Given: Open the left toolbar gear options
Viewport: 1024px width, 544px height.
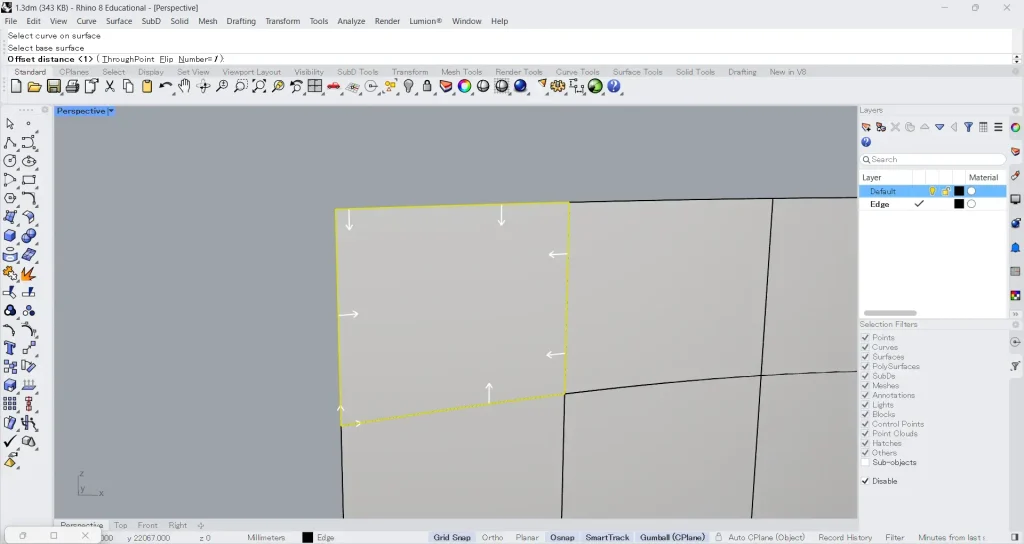Looking at the screenshot, I should point(44,110).
